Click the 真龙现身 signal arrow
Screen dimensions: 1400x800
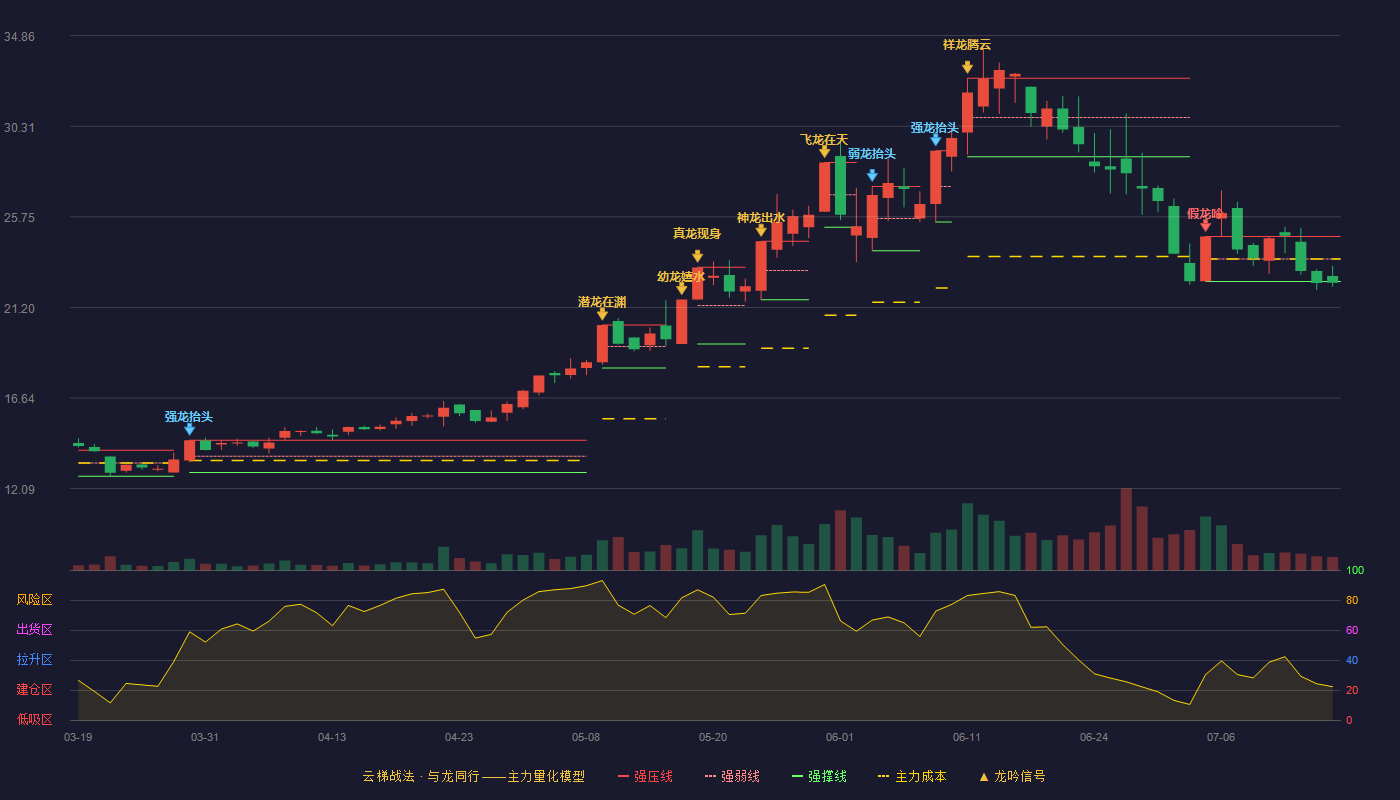(697, 256)
